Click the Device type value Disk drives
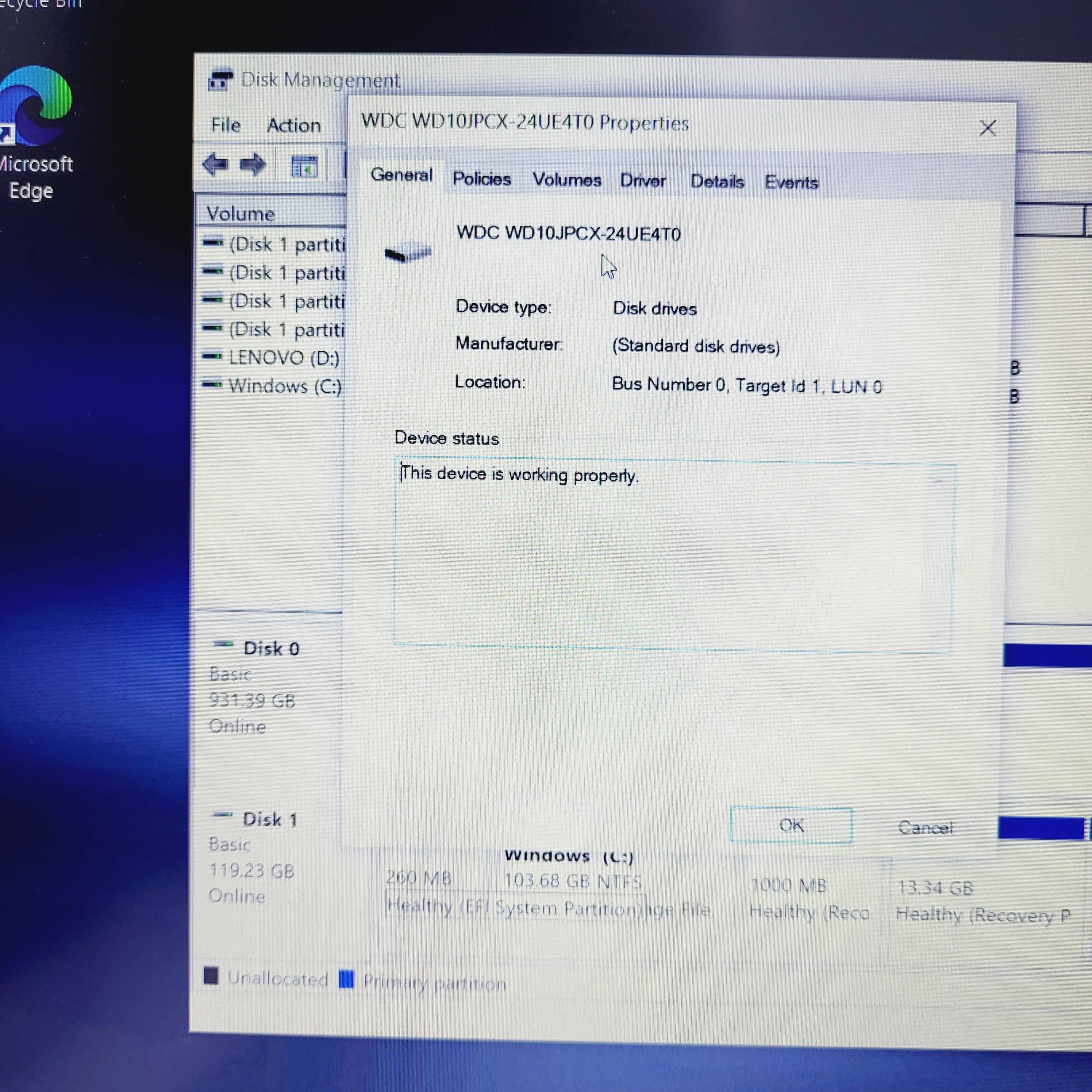Screen dimensions: 1092x1092 [654, 309]
